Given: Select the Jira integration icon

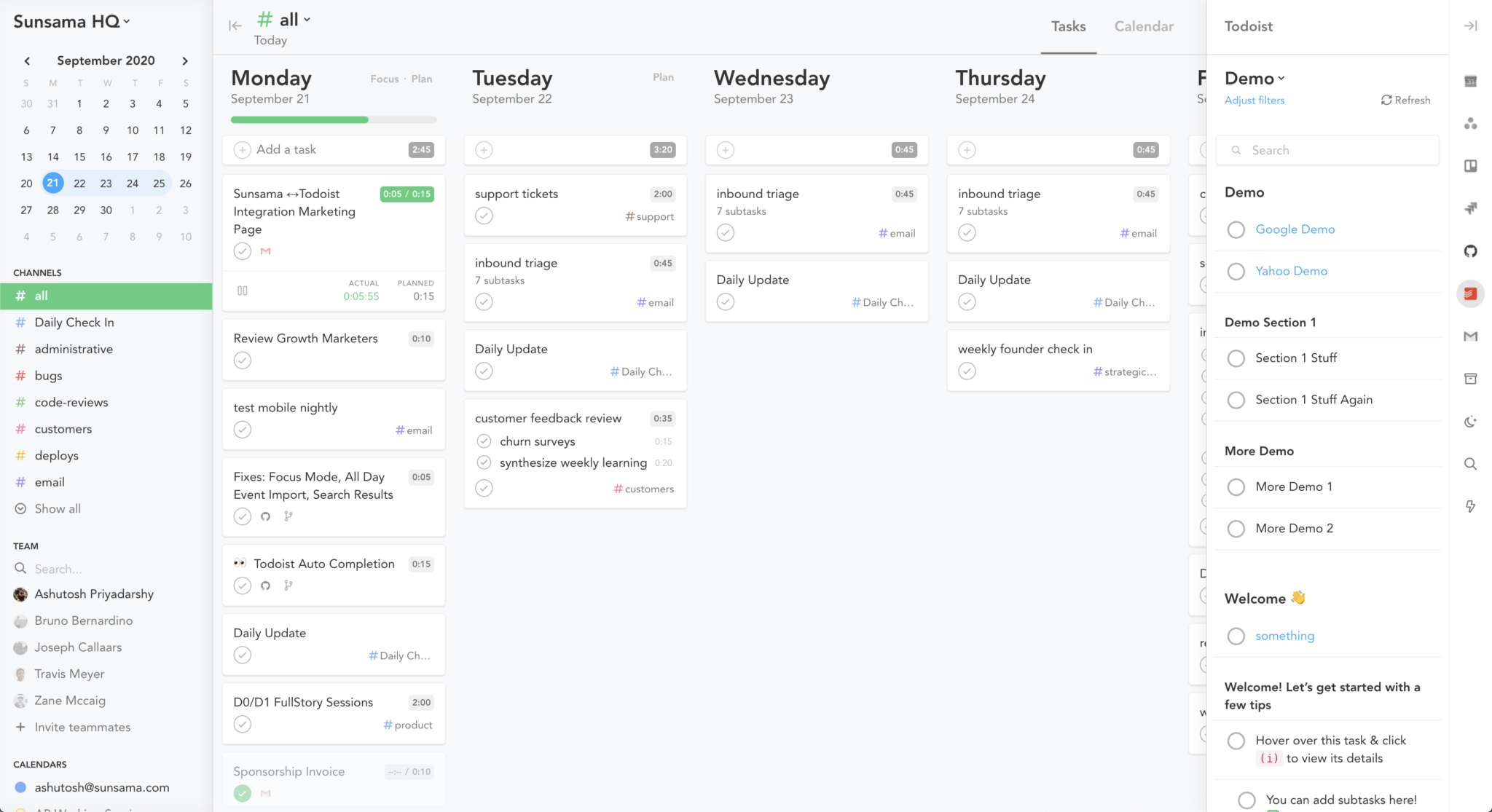Looking at the screenshot, I should (1471, 208).
